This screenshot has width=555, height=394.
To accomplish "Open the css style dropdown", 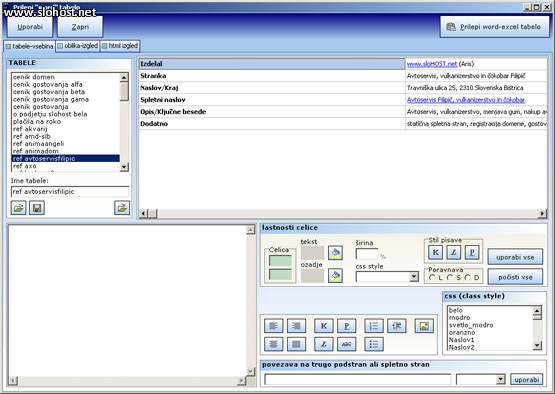I will [414, 276].
